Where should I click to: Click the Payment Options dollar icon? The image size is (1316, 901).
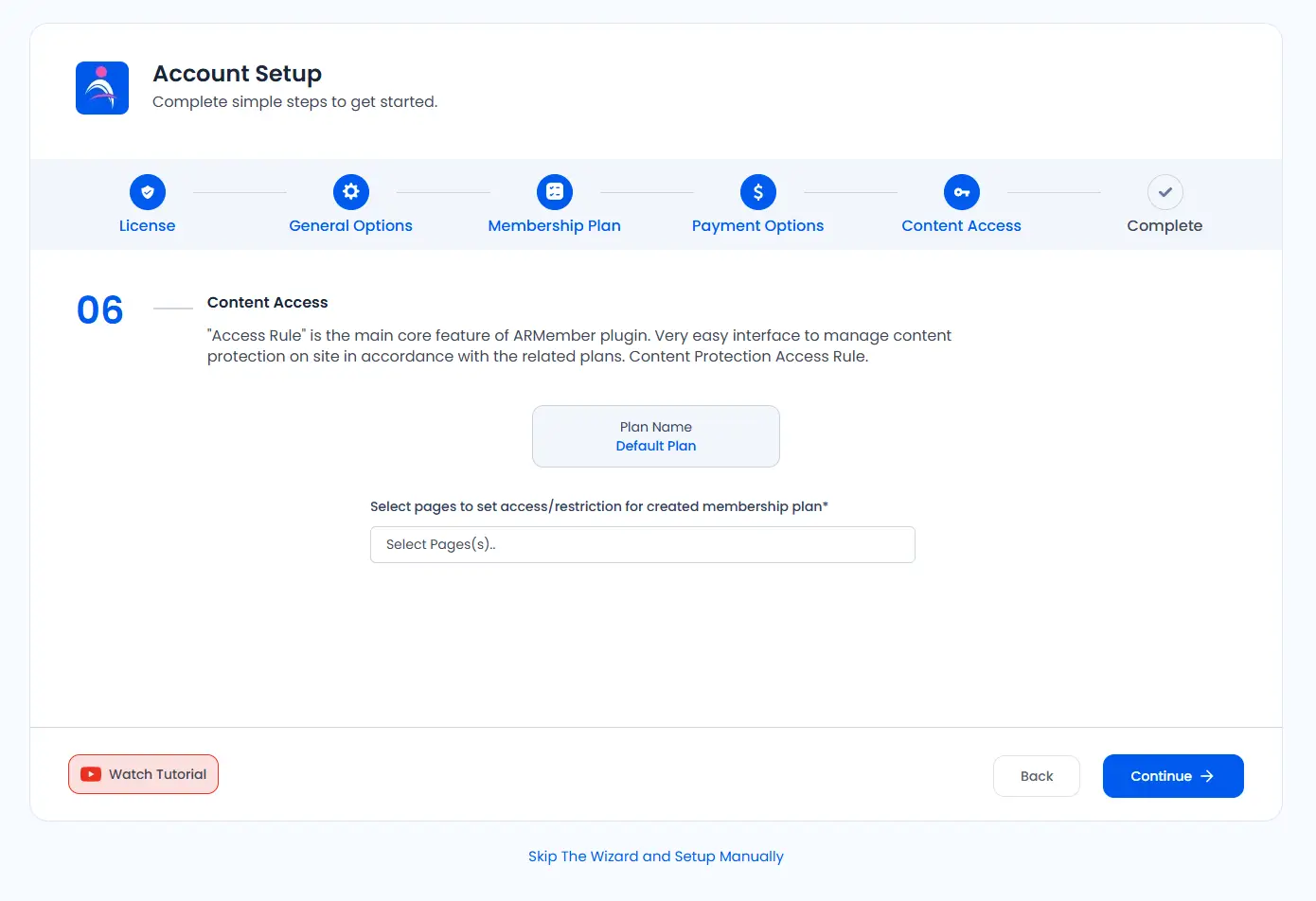pos(758,192)
